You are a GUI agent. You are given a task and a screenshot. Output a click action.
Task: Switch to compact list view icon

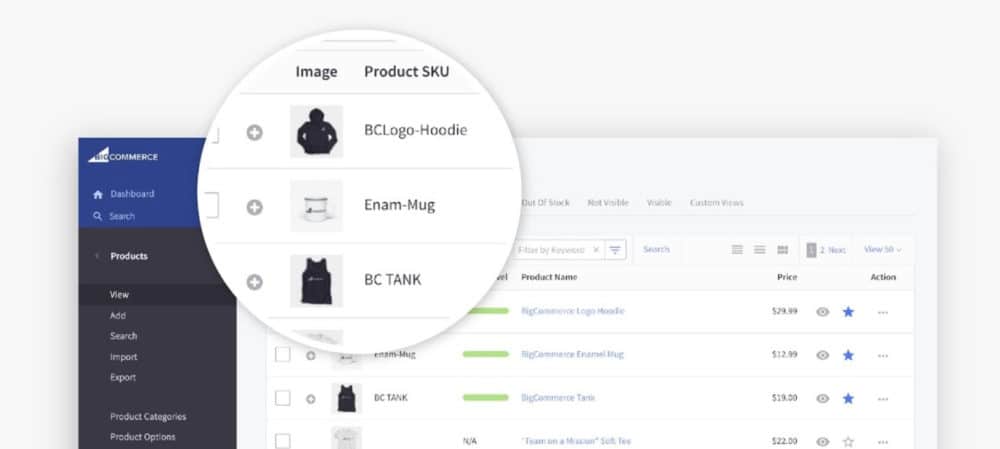coord(760,249)
